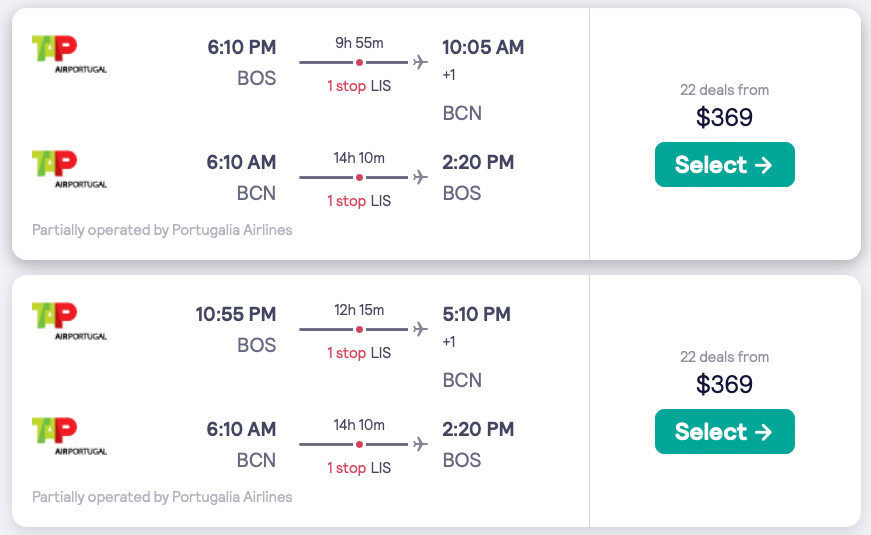Click the 5:10 PM arrival time
Viewport: 871px width, 535px height.
476,315
